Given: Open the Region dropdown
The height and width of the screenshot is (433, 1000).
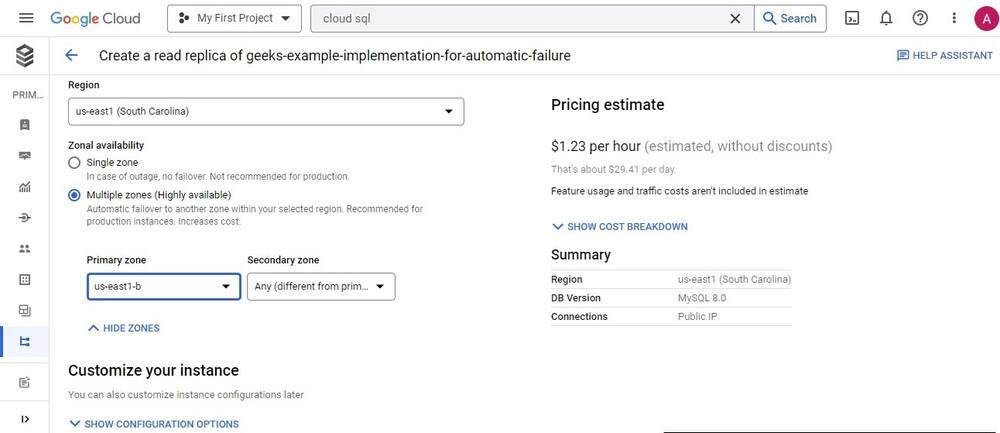Looking at the screenshot, I should click(x=266, y=111).
